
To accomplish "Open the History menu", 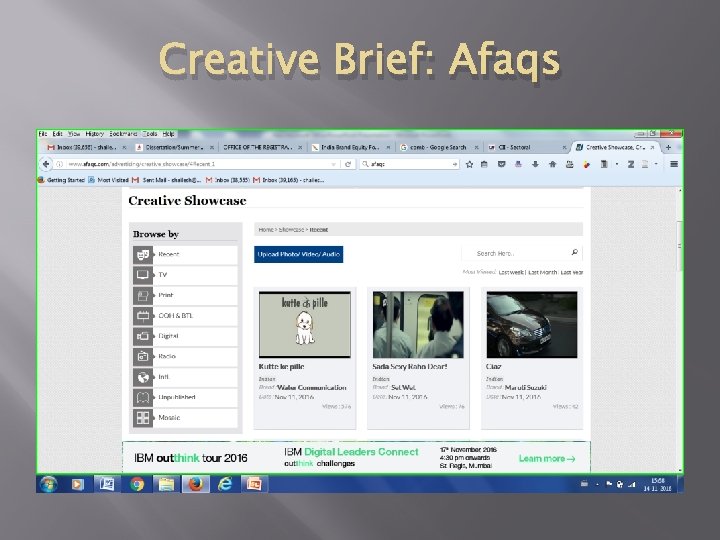I will tap(95, 134).
